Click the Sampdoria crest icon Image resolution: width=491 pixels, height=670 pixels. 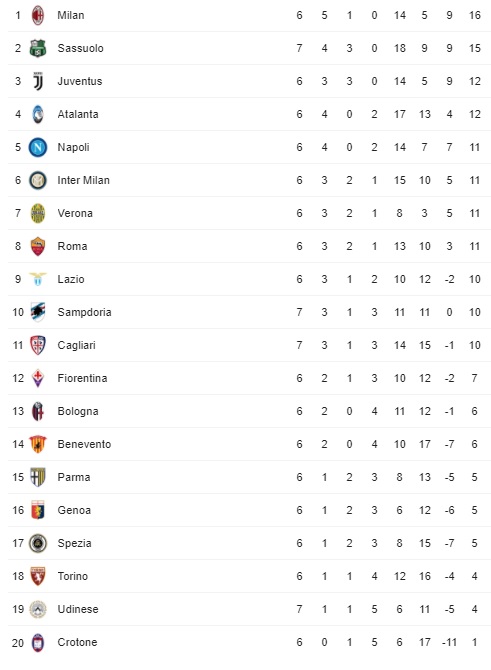click(x=38, y=312)
